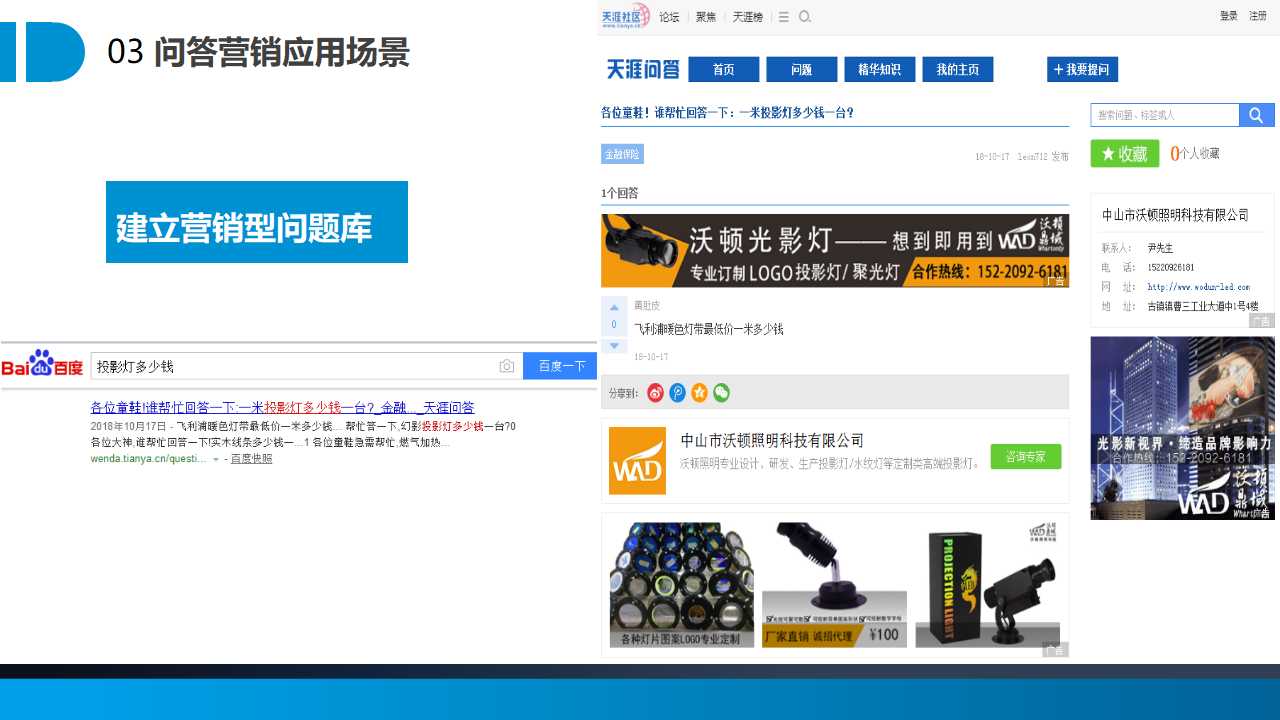Click the 天涯问答 logo
1280x720 pixels.
tap(642, 69)
